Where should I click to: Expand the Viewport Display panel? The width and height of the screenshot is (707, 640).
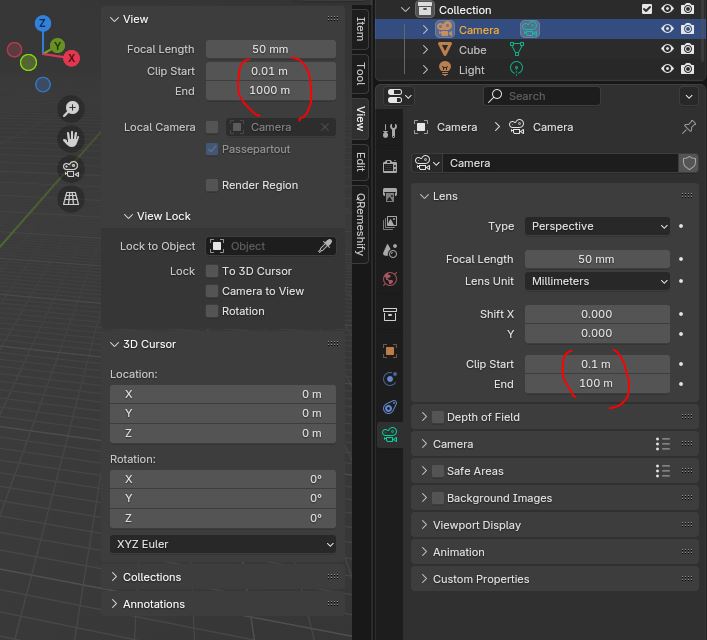point(424,525)
